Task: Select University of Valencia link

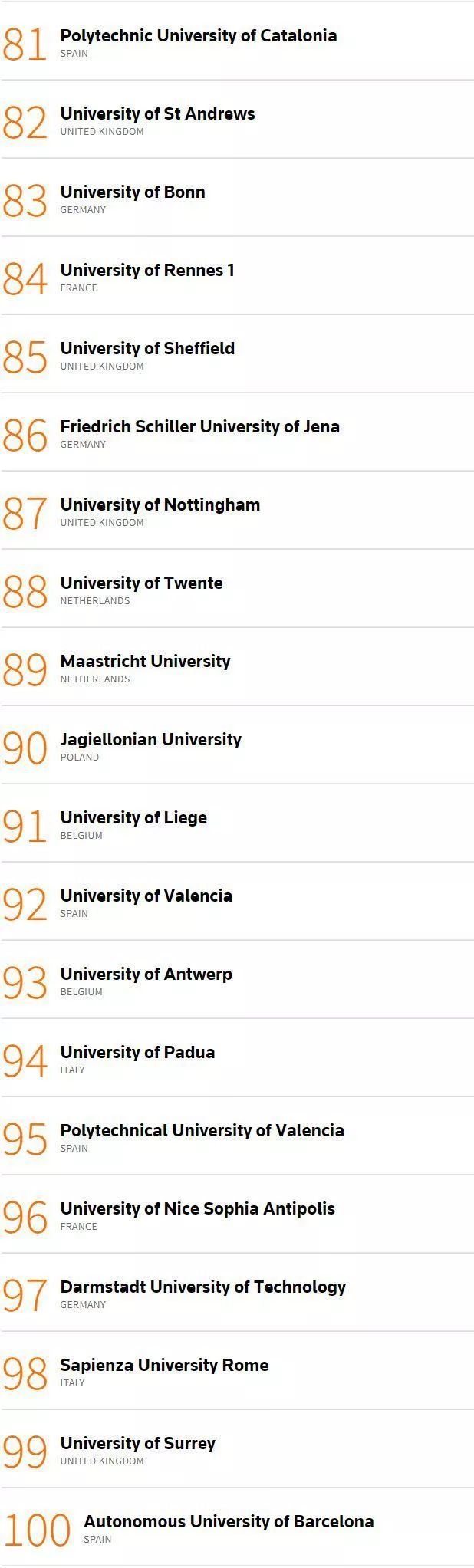Action: (x=146, y=896)
